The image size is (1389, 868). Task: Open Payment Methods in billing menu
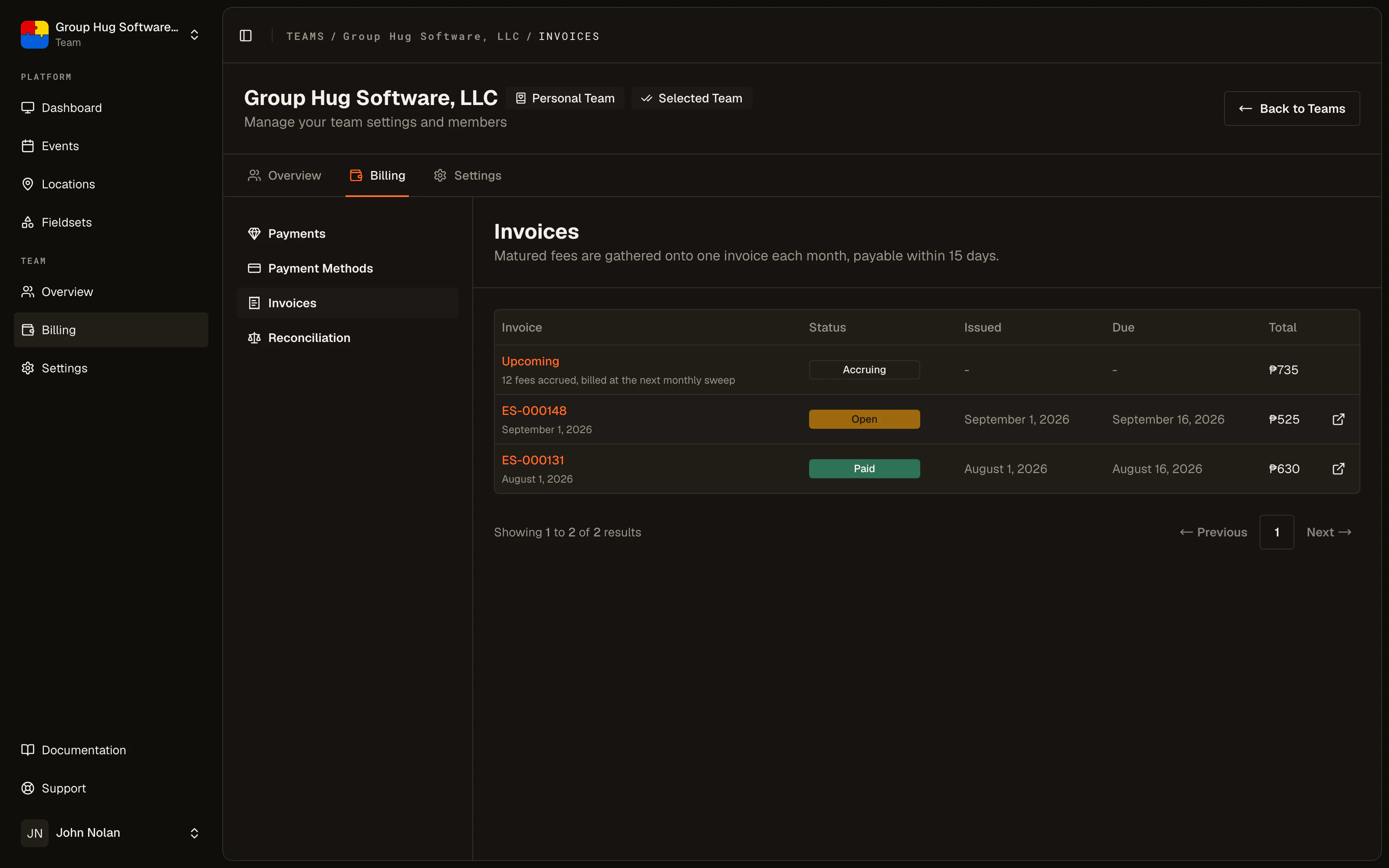tap(348, 268)
